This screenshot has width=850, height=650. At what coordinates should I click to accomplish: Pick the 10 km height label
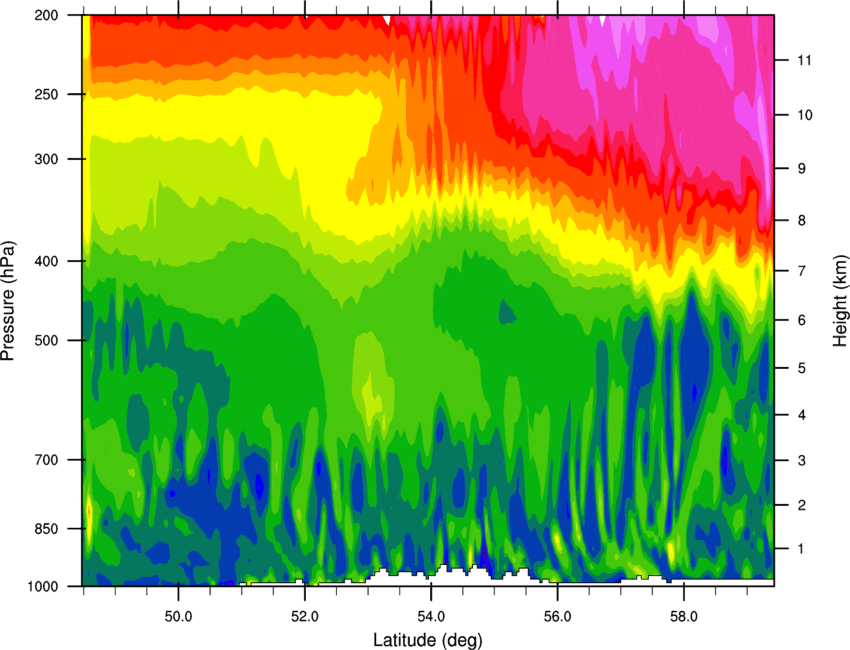804,115
